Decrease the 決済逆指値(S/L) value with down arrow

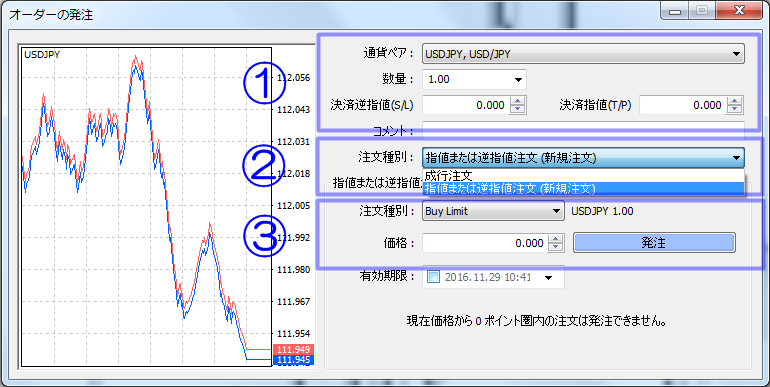(x=518, y=109)
